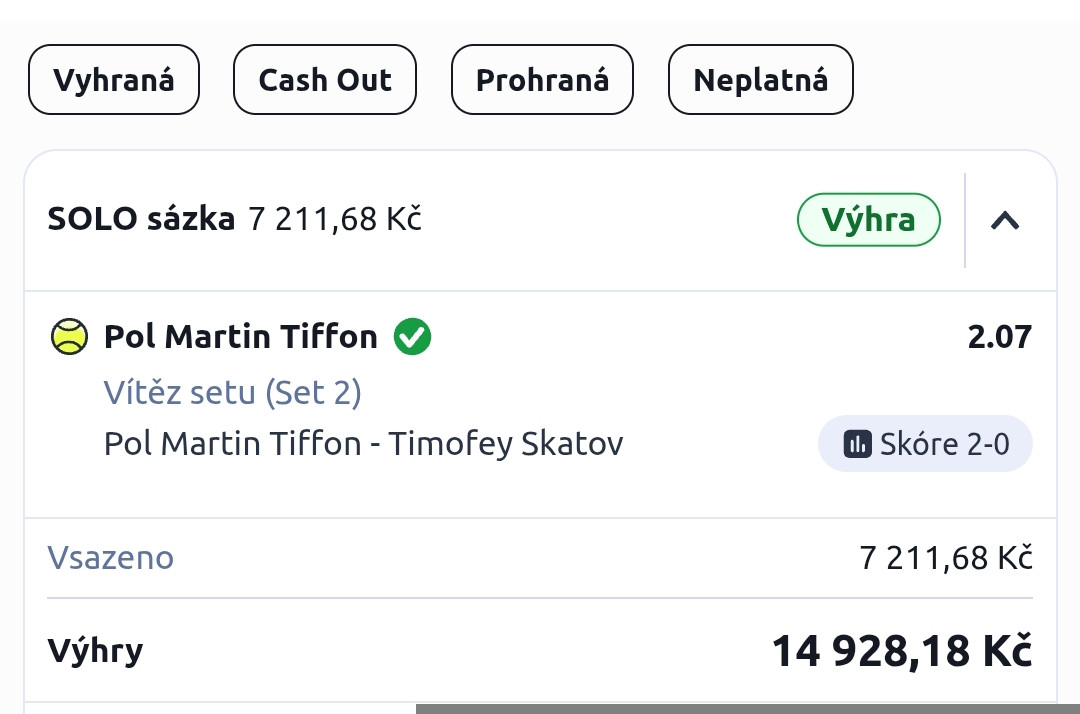The width and height of the screenshot is (1080, 714).
Task: Click the Vsazeno amount 7 211,68 Kč
Action: point(945,557)
